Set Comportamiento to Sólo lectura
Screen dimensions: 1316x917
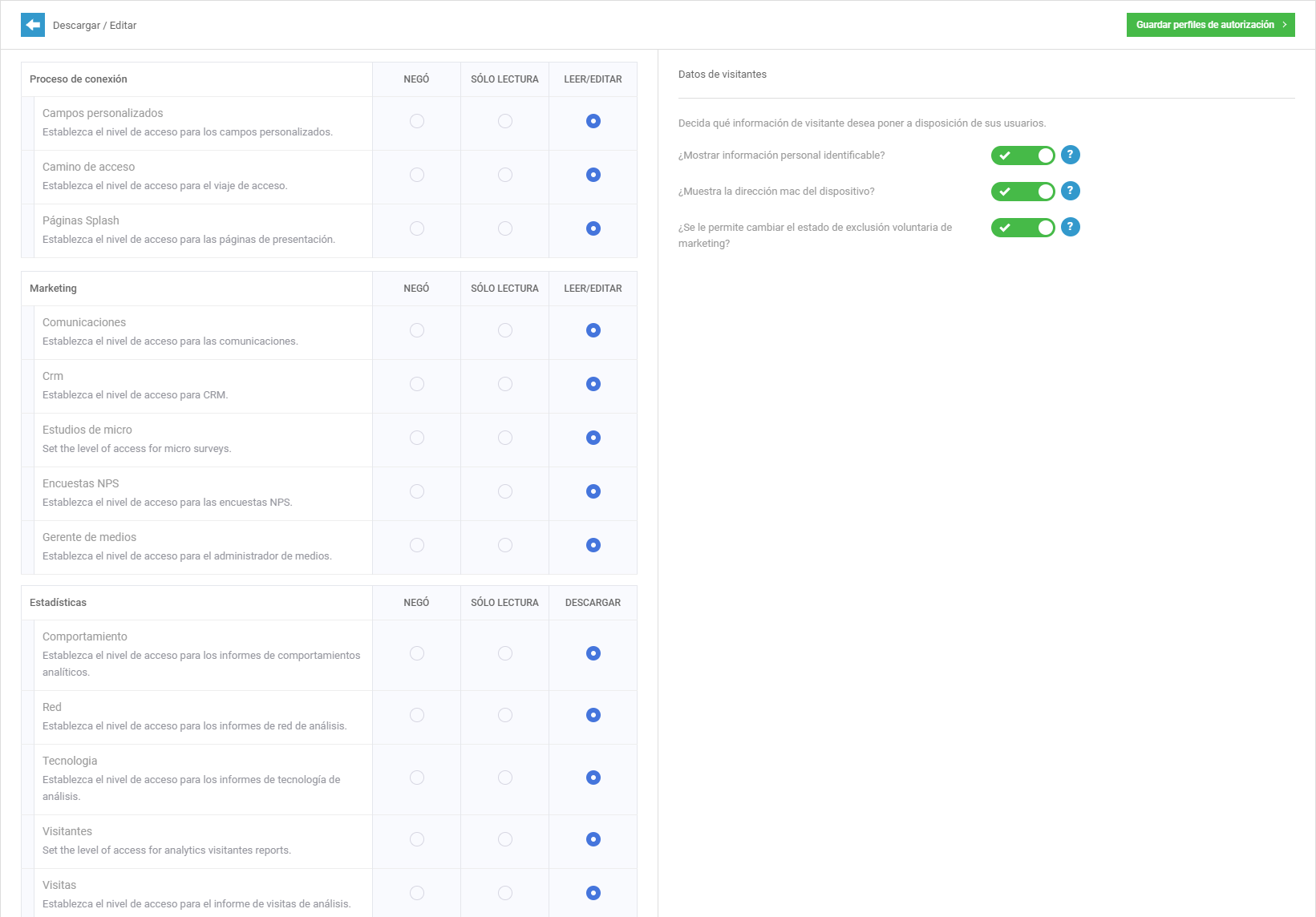pos(505,653)
